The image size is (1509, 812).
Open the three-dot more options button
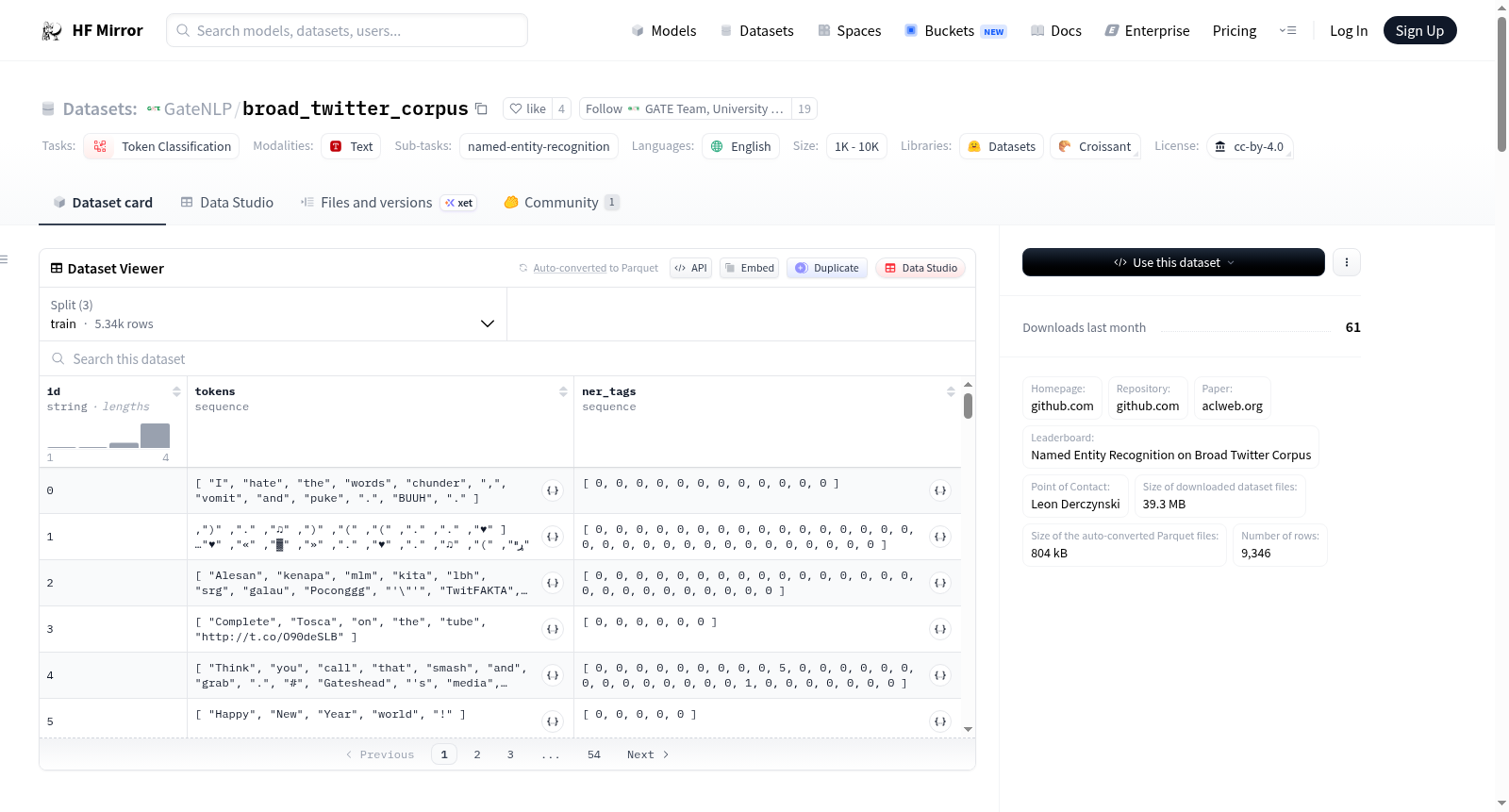[x=1347, y=262]
